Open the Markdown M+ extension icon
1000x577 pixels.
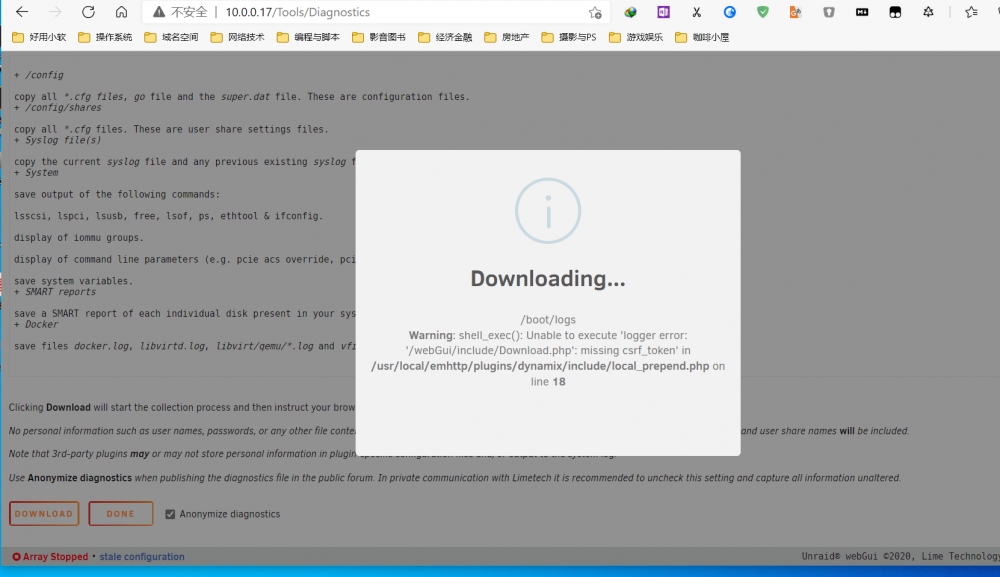pyautogui.click(x=862, y=12)
